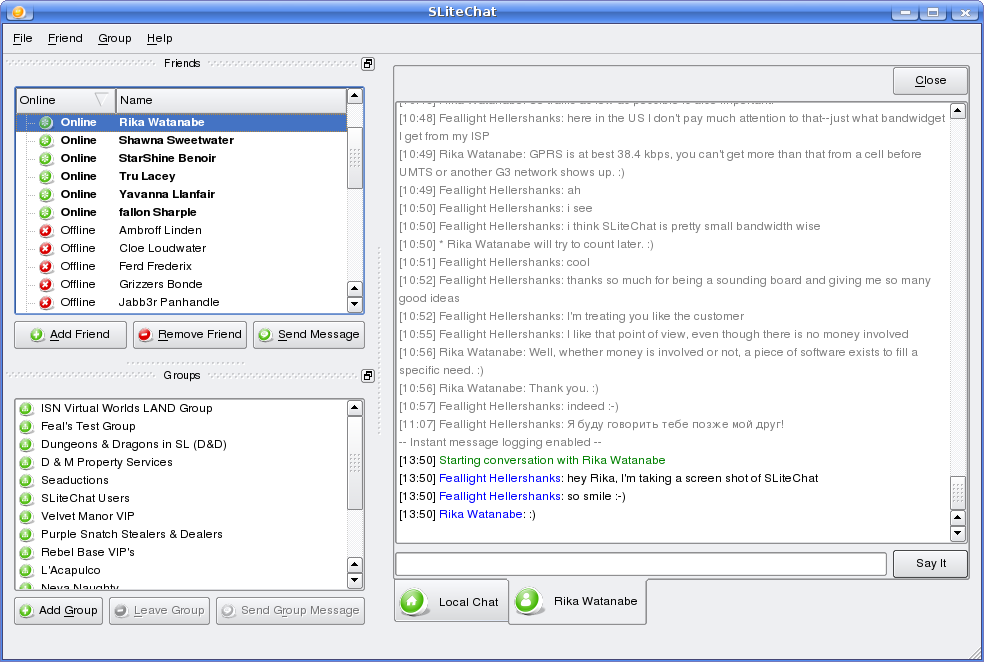Select the Seaductions group
Screen dimensions: 984x662
pyautogui.click(x=75, y=481)
